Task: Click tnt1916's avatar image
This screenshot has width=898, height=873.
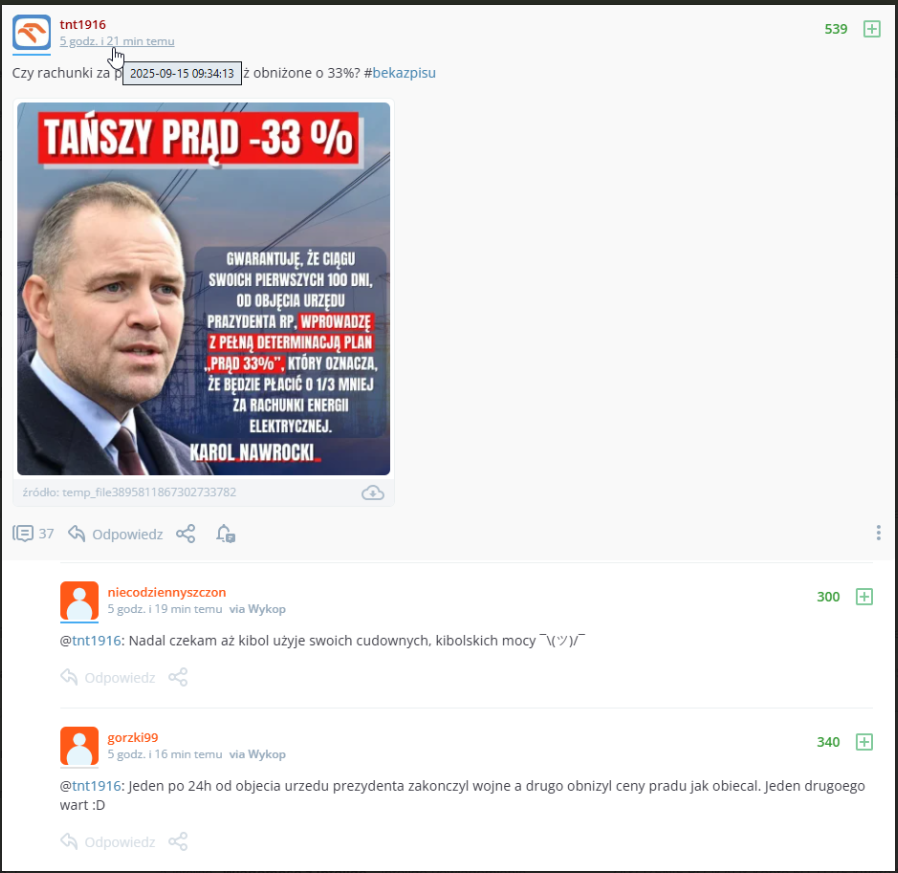Action: [31, 33]
